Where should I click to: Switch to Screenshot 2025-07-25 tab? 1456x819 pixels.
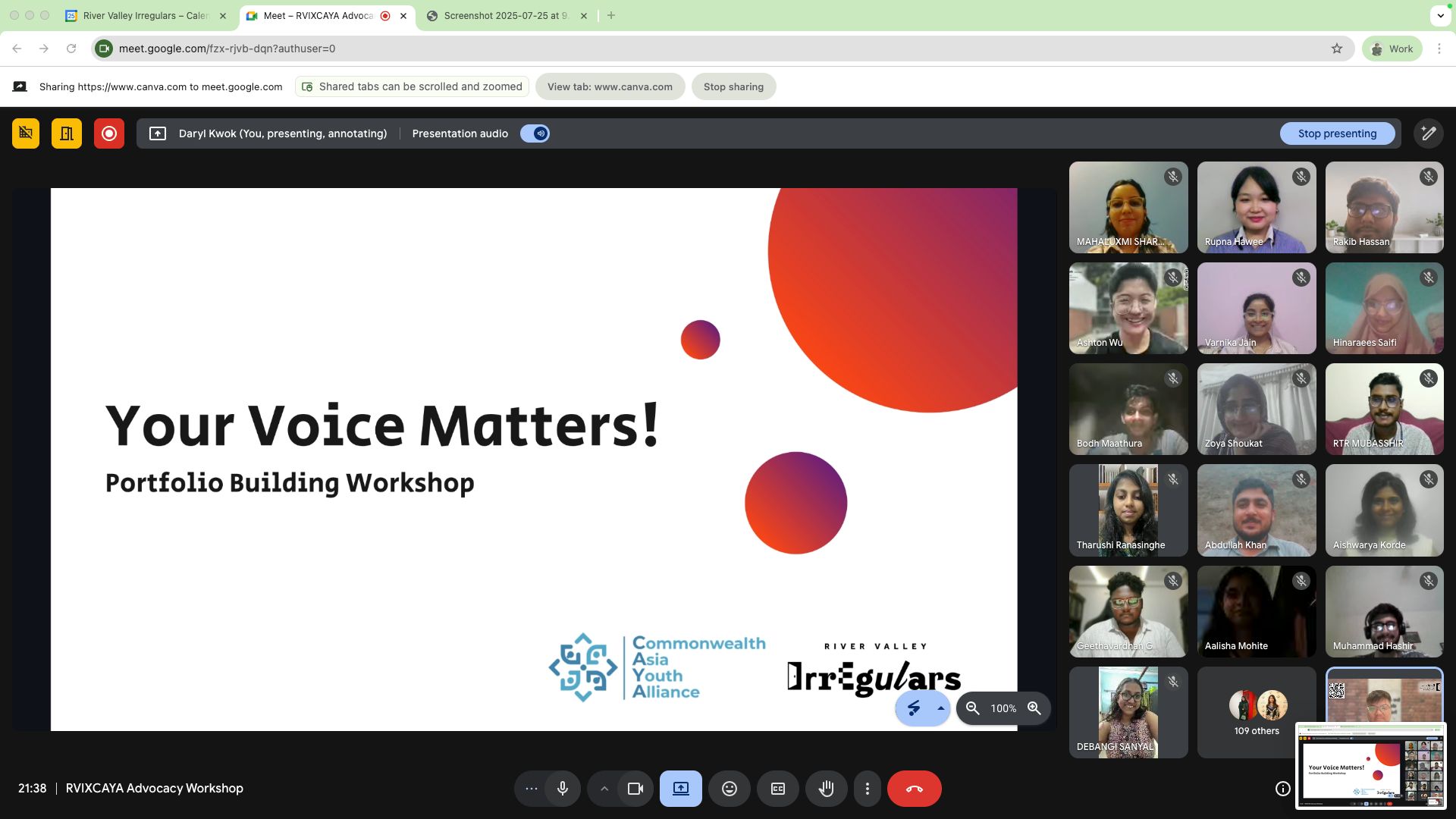click(x=505, y=15)
